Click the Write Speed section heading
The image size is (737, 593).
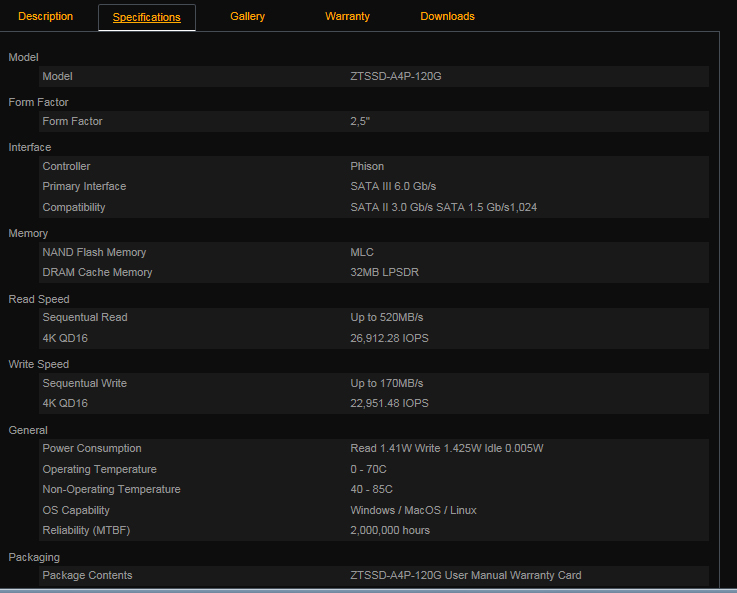point(39,365)
